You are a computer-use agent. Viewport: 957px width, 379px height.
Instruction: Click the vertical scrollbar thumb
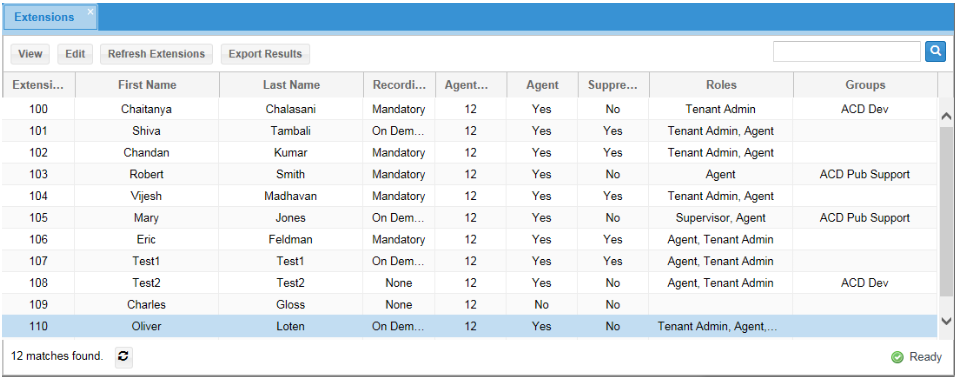coord(947,211)
